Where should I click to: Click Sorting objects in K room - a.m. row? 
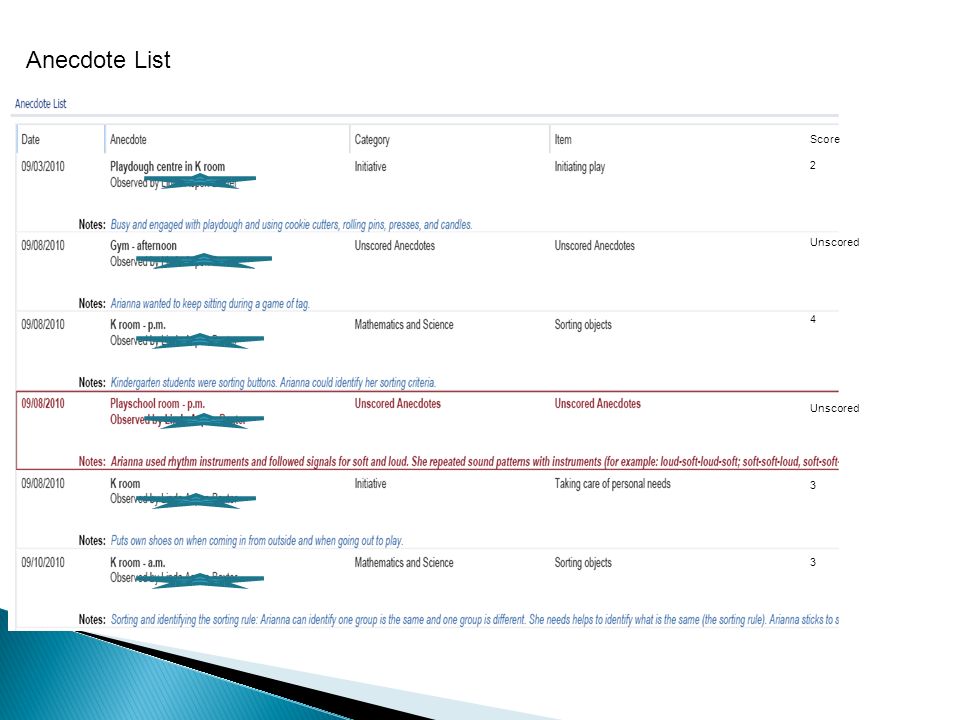click(583, 563)
